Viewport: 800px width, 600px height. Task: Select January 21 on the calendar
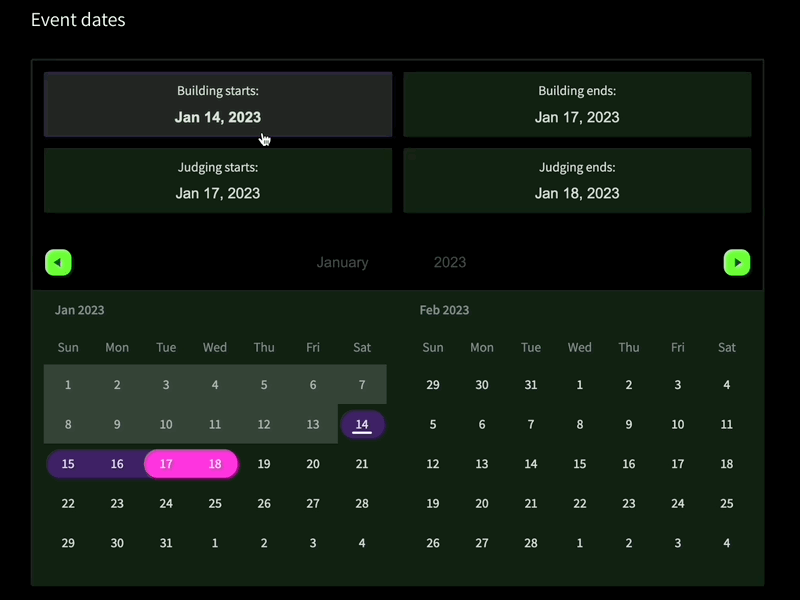362,464
